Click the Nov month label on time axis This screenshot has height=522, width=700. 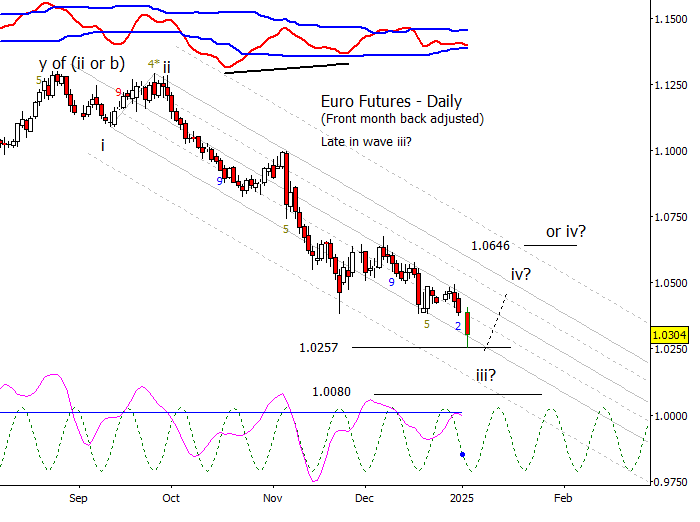click(272, 498)
